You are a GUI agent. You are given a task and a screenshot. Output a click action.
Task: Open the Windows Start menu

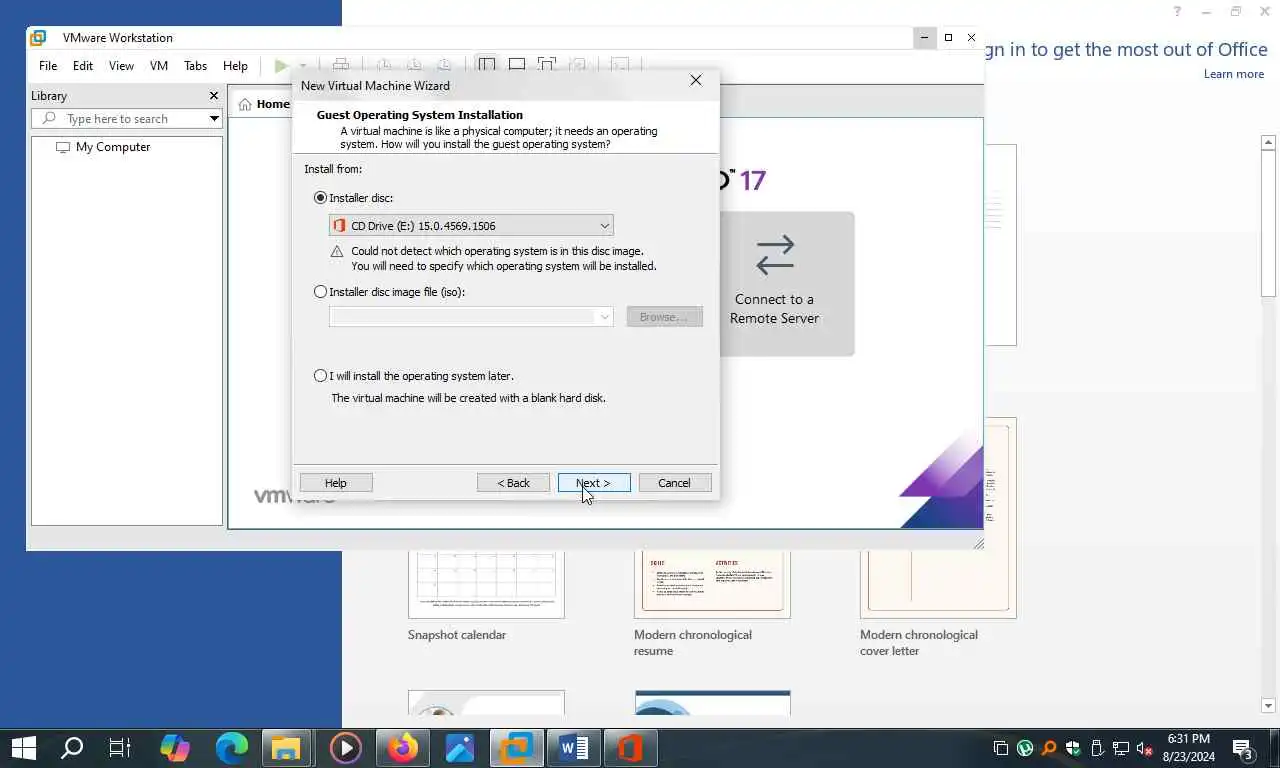coord(23,748)
